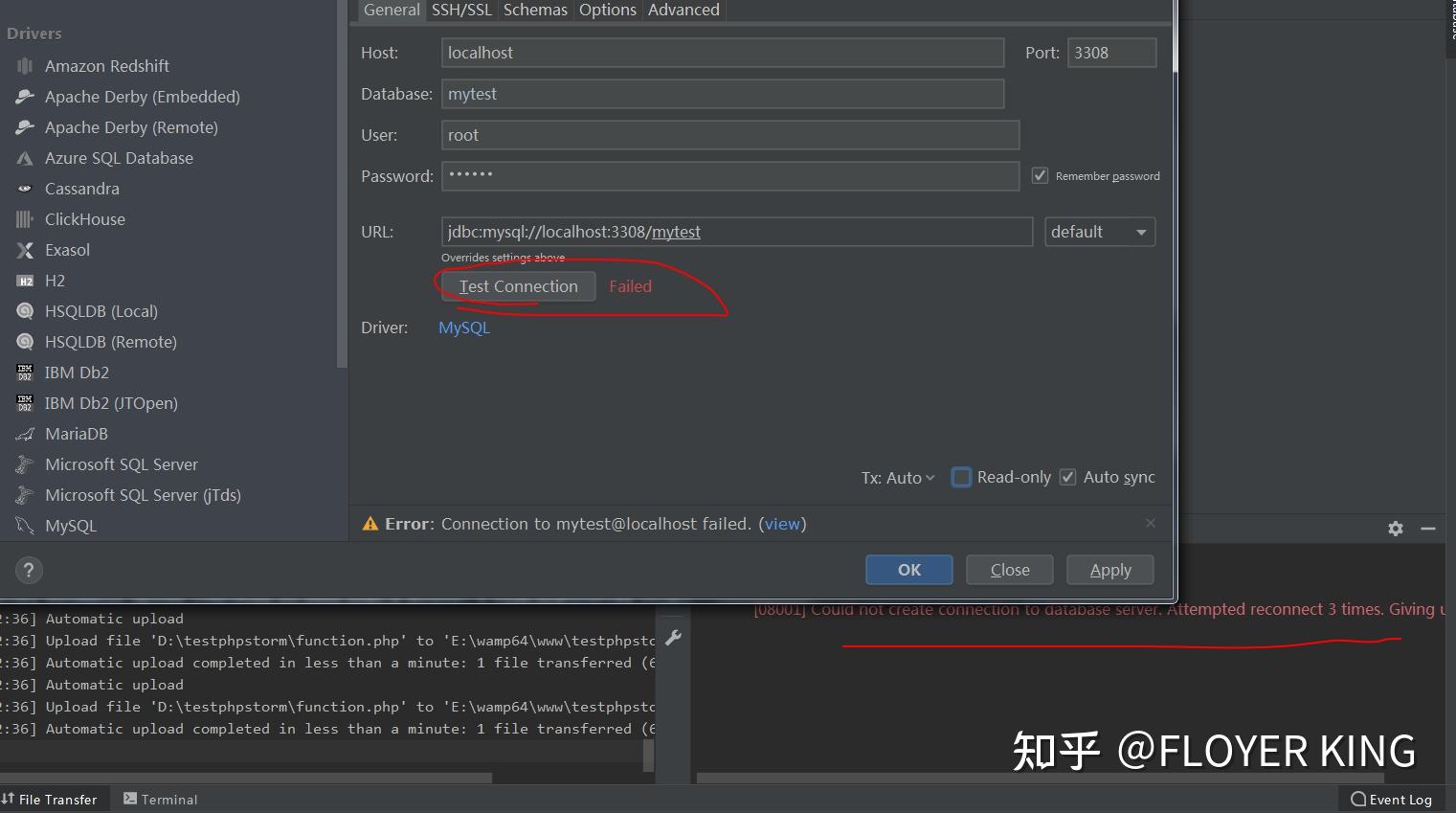
Task: Switch to the SSH/SSL tab
Action: 461,10
